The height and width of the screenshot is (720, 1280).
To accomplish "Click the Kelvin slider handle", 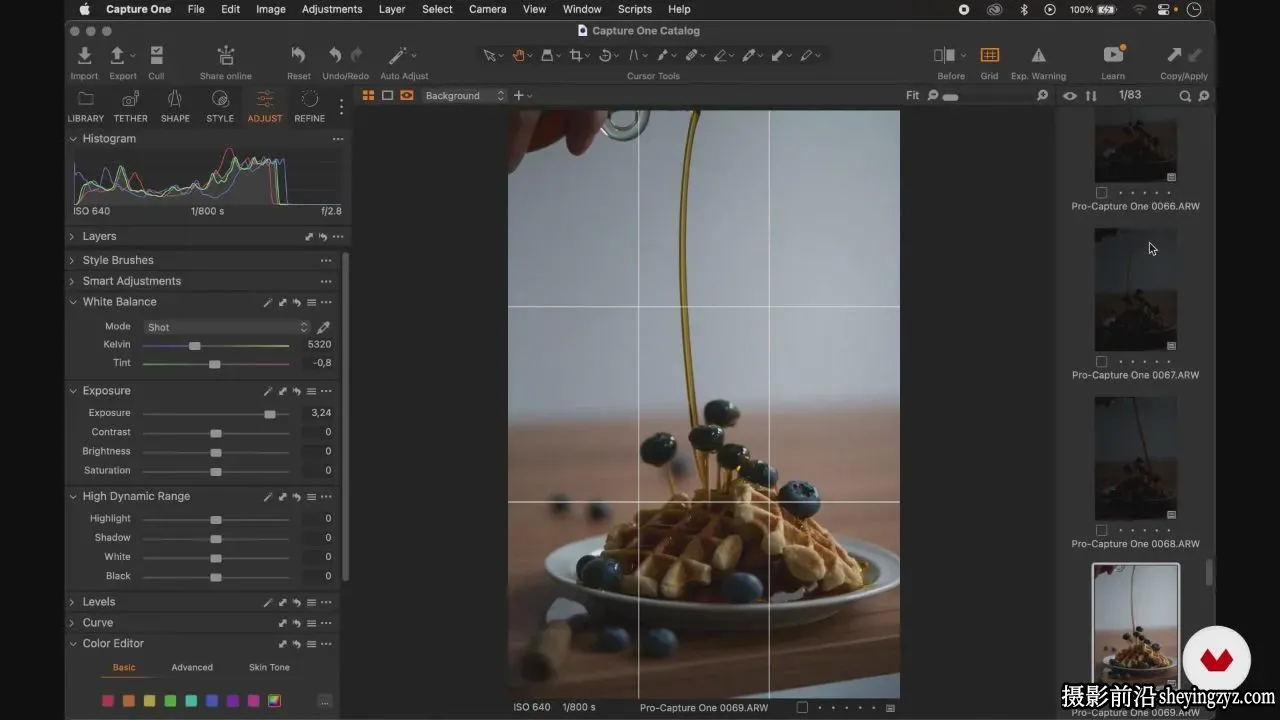I will (x=195, y=345).
